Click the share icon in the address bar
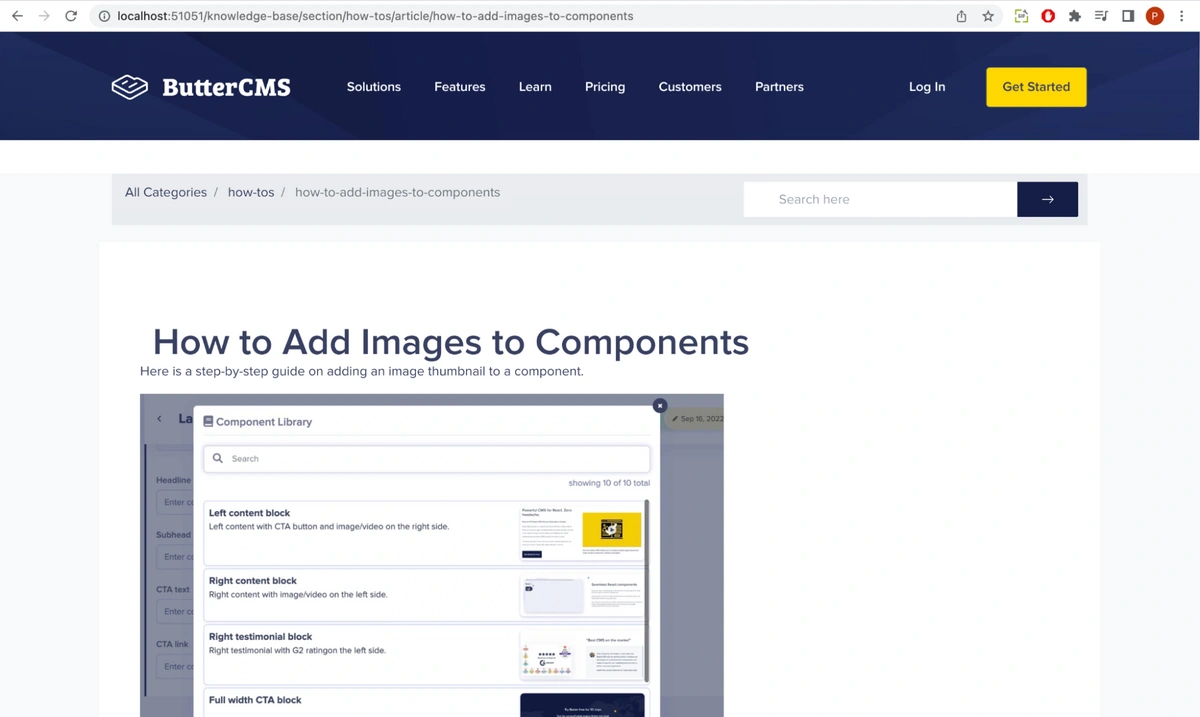1200x717 pixels. (x=961, y=16)
